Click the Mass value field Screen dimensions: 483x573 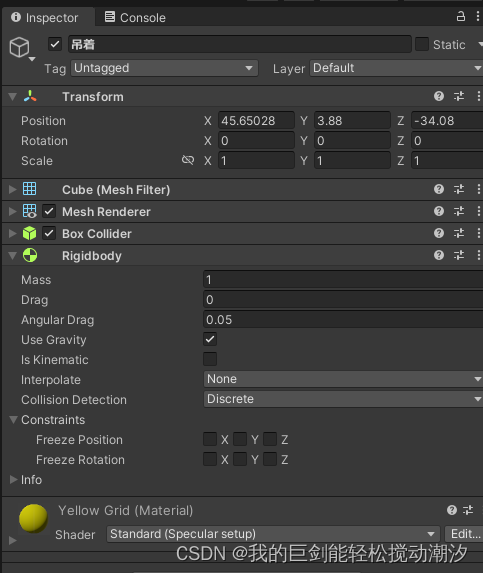coord(343,280)
